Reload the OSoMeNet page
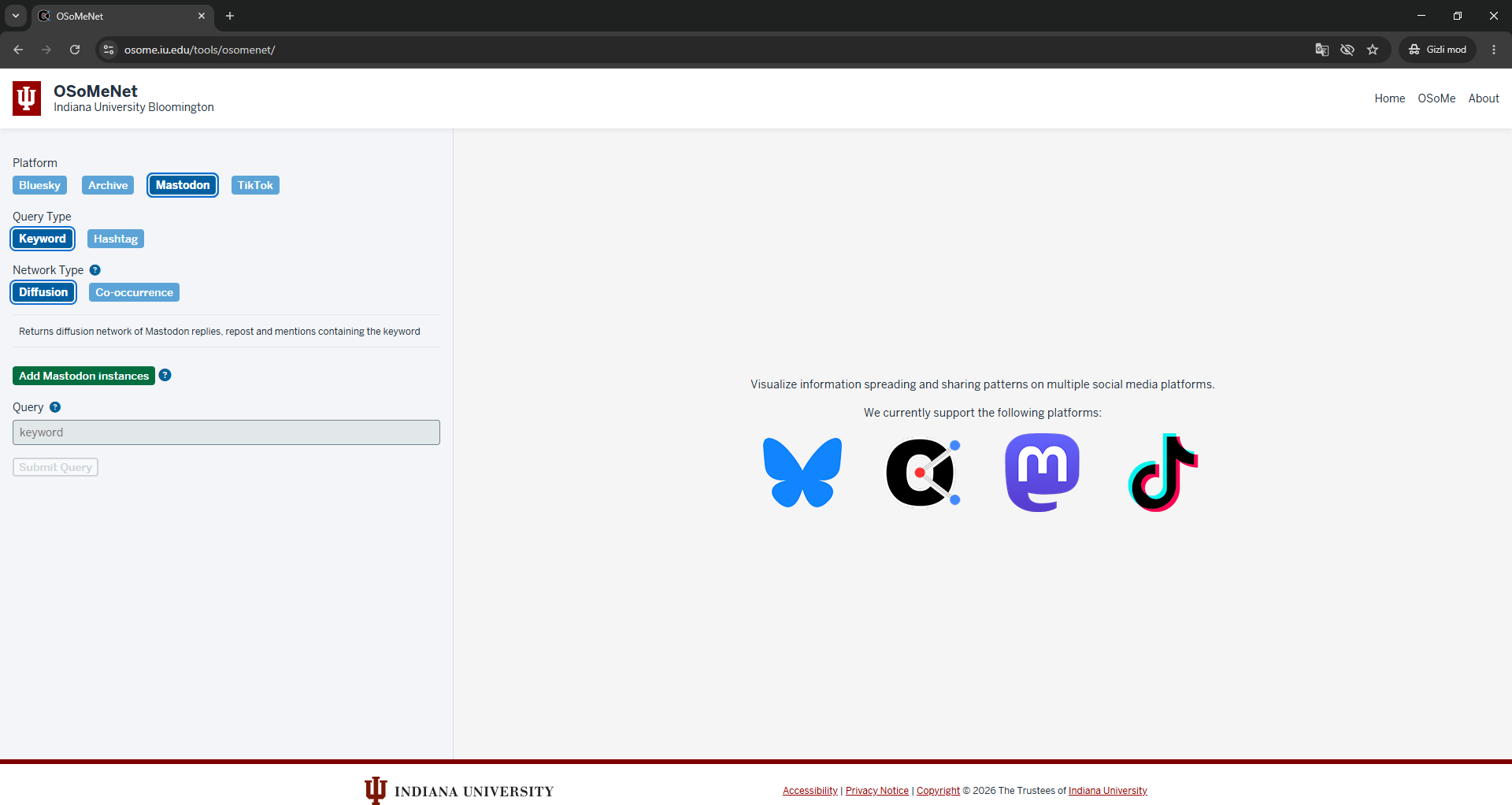 (75, 50)
